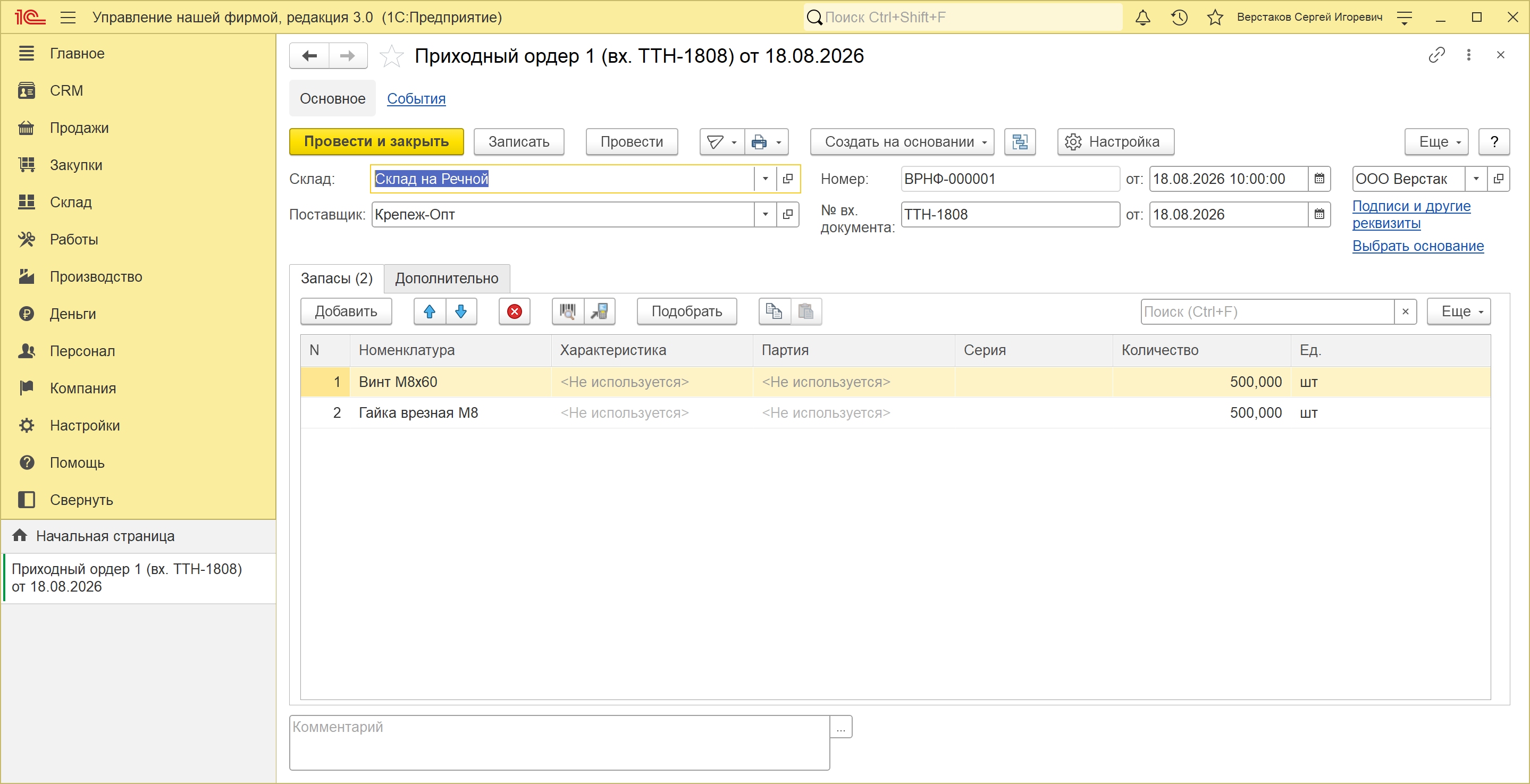Copy link to this document
Viewport: 1530px width, 784px height.
pos(1436,55)
